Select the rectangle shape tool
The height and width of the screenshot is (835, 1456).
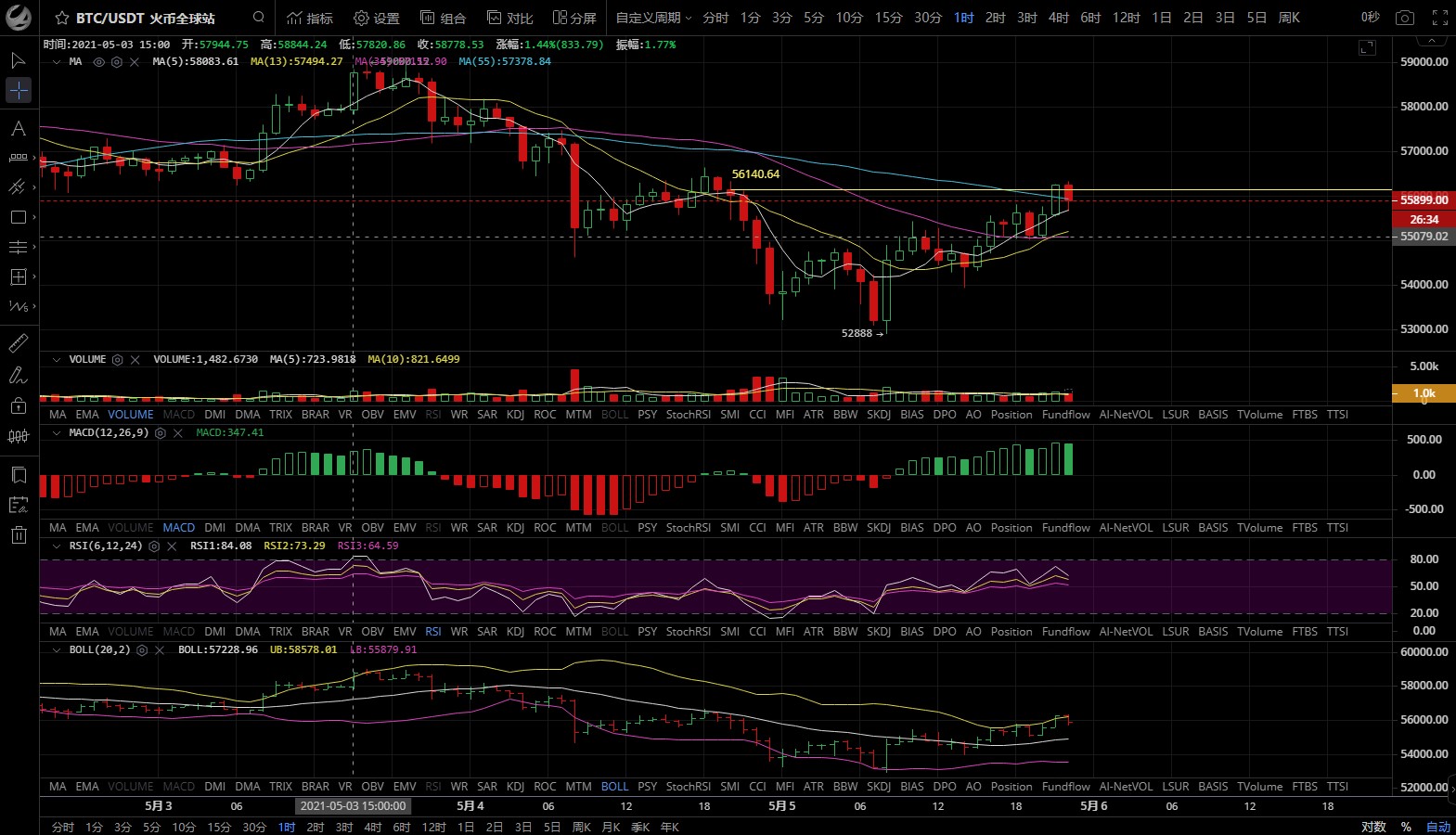pos(18,217)
